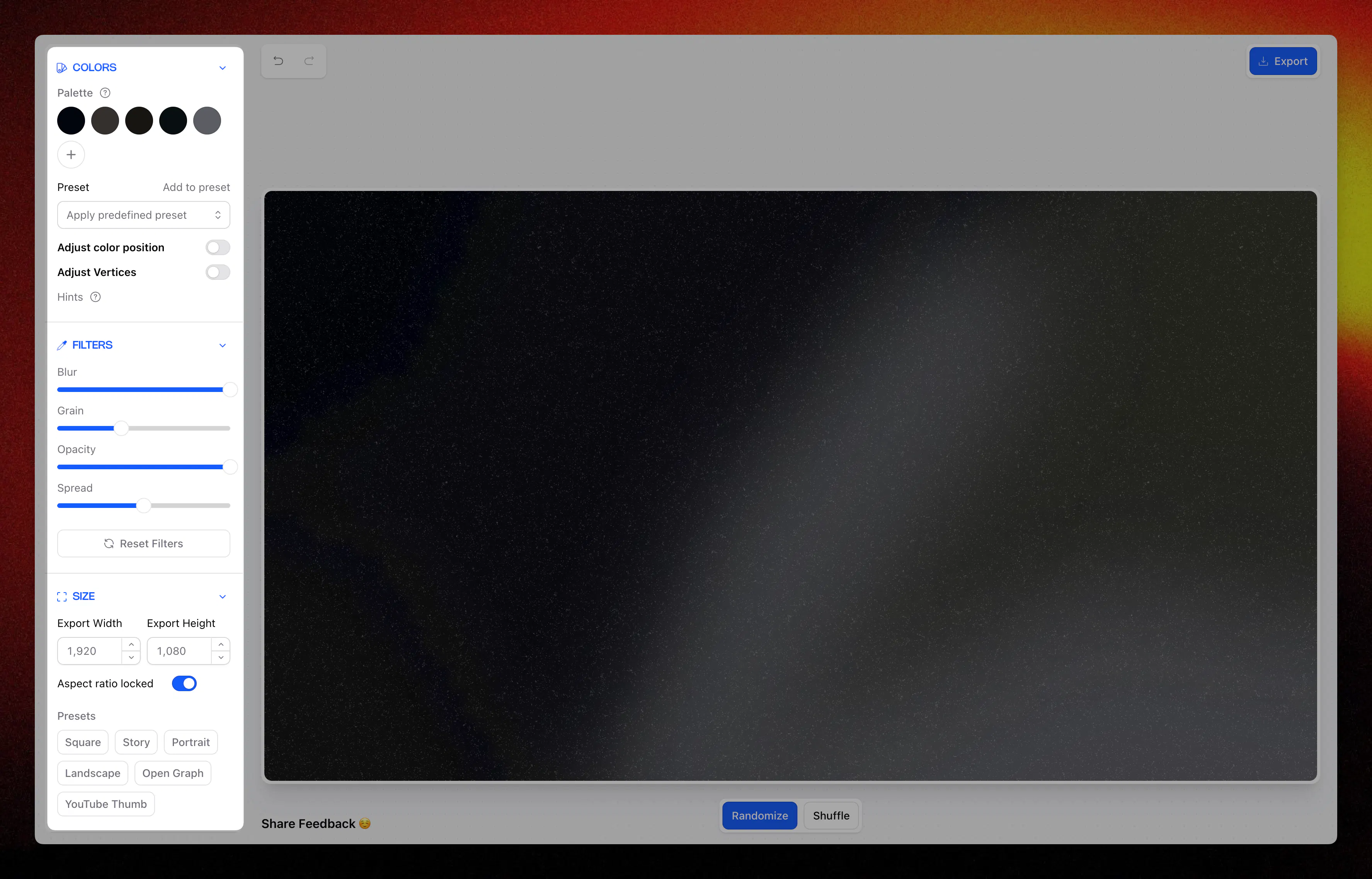Enable the Adjust Vertices switch
Screen dimensions: 1372x879
click(218, 272)
